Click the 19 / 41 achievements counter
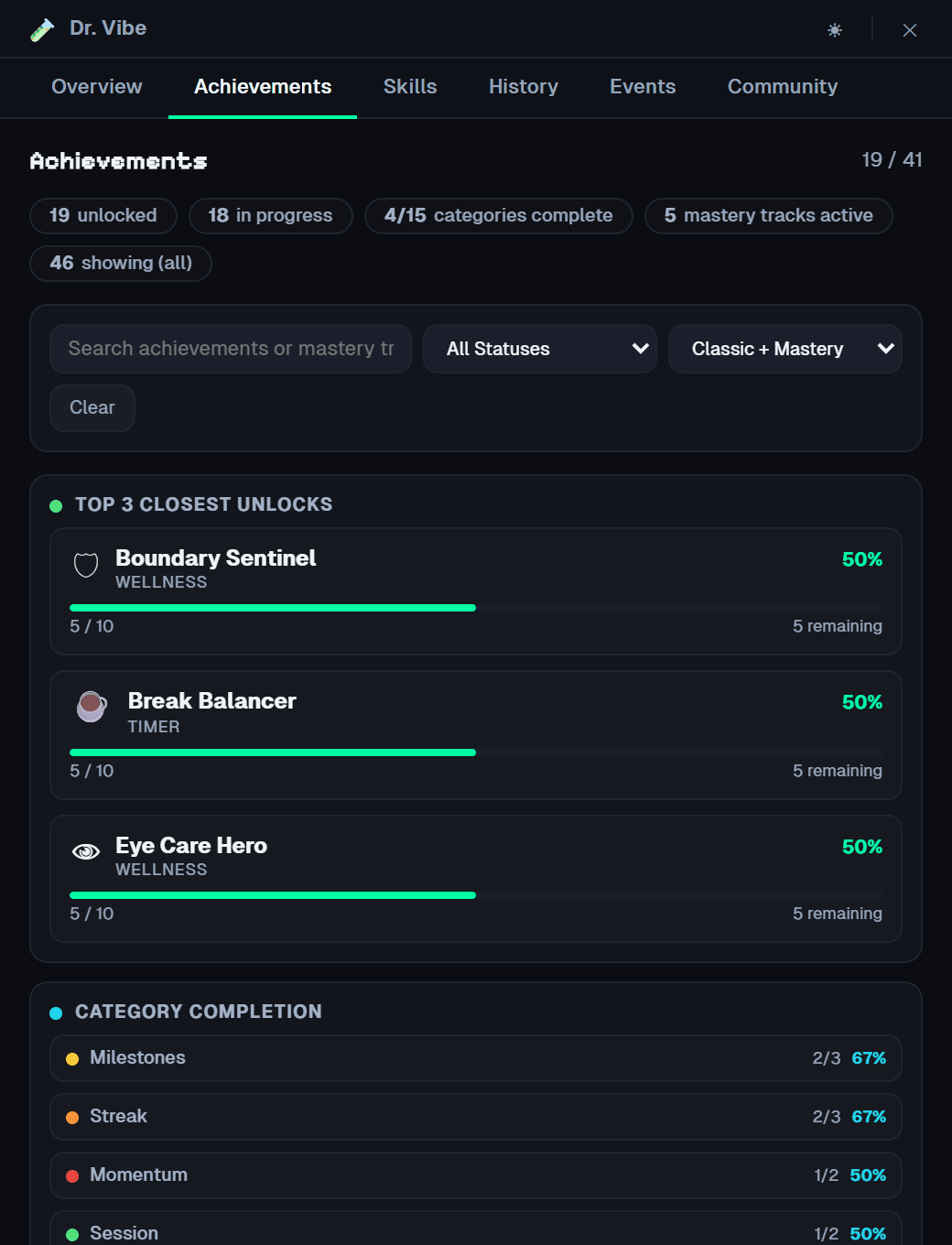 [x=892, y=160]
